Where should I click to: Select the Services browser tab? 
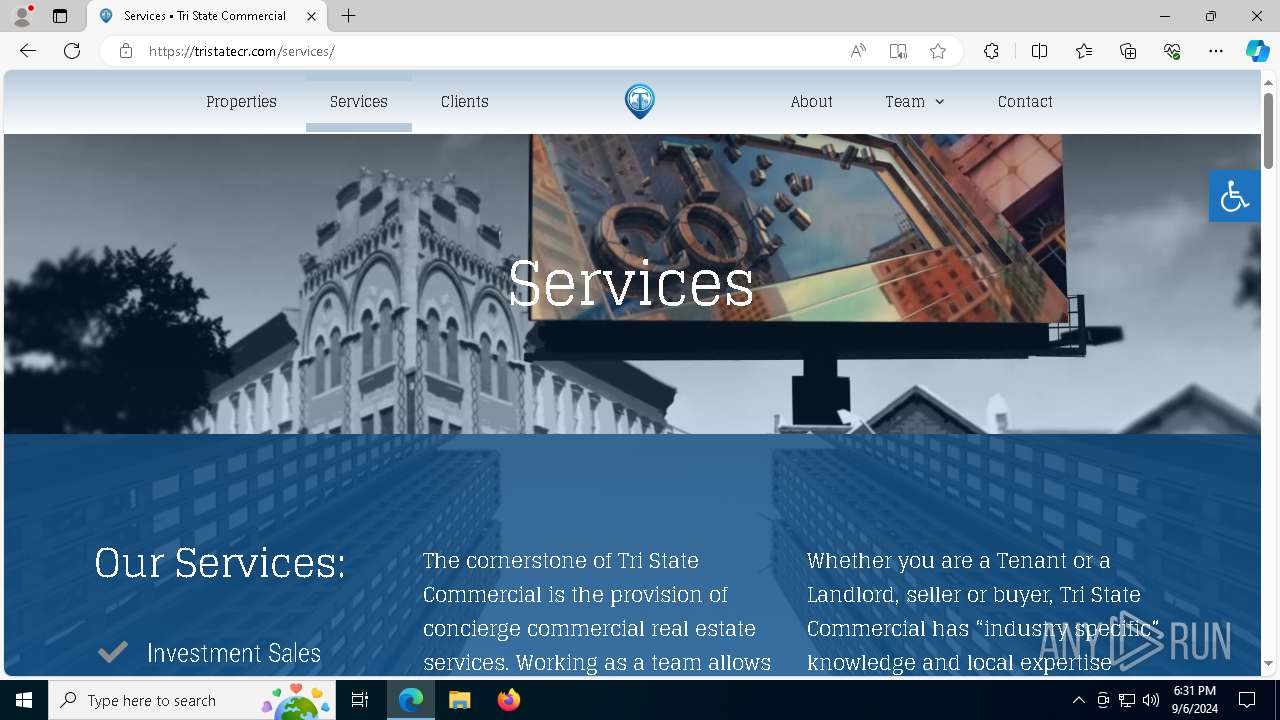click(x=205, y=16)
